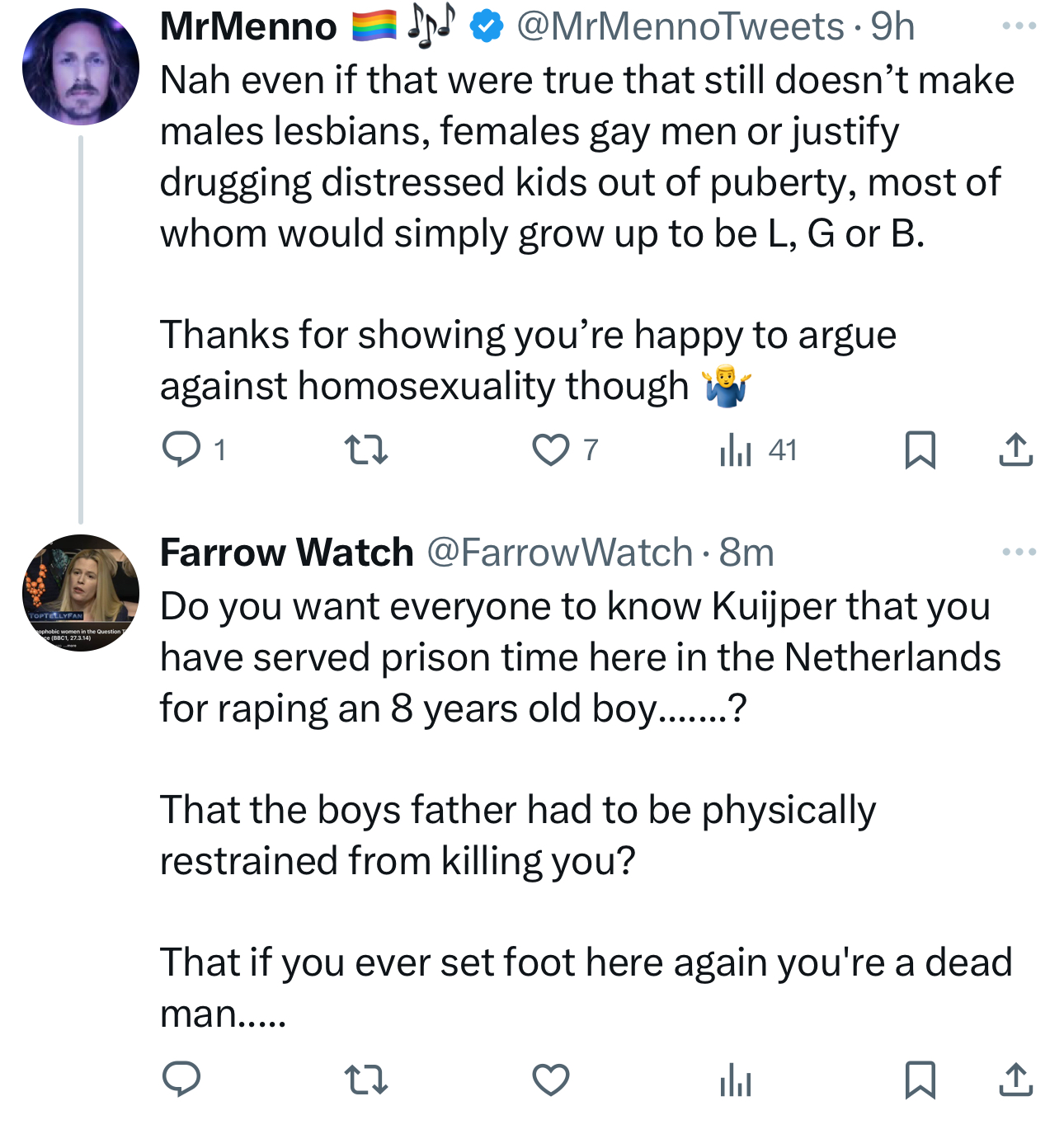Like MrMenno's tweet
This screenshot has height=1134, width=1064.
click(x=550, y=450)
